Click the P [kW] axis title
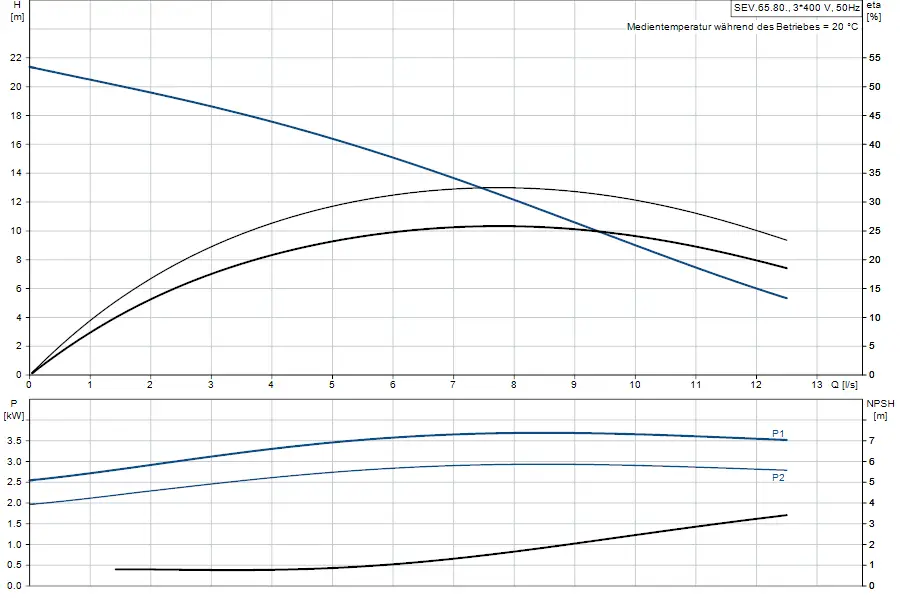900x600 pixels. [x=14, y=410]
